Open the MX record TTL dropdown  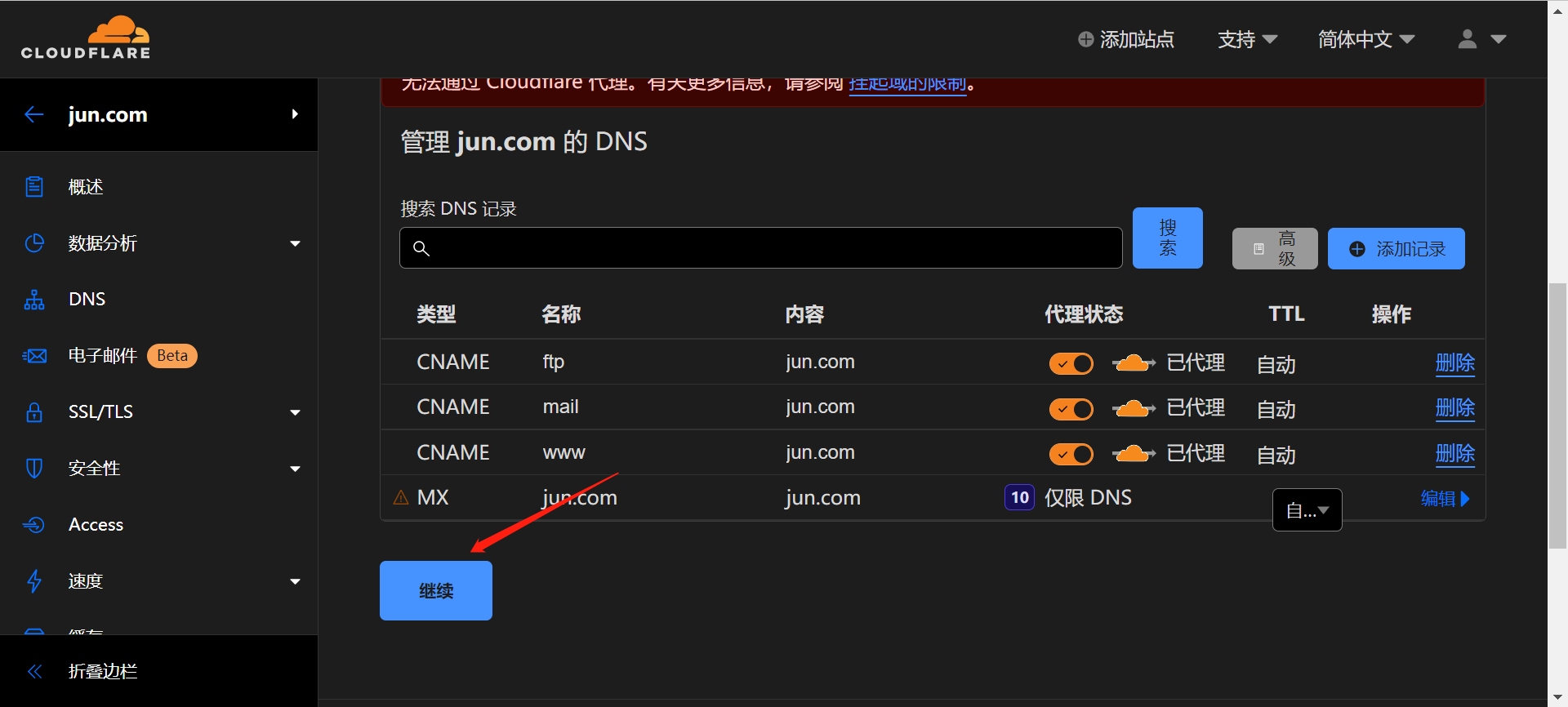(x=1307, y=510)
